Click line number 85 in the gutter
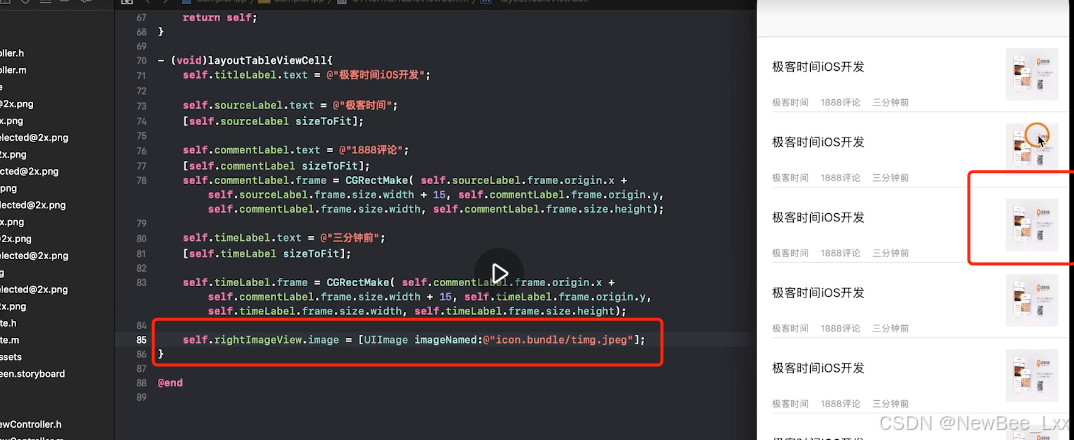The height and width of the screenshot is (440, 1074). pos(141,339)
